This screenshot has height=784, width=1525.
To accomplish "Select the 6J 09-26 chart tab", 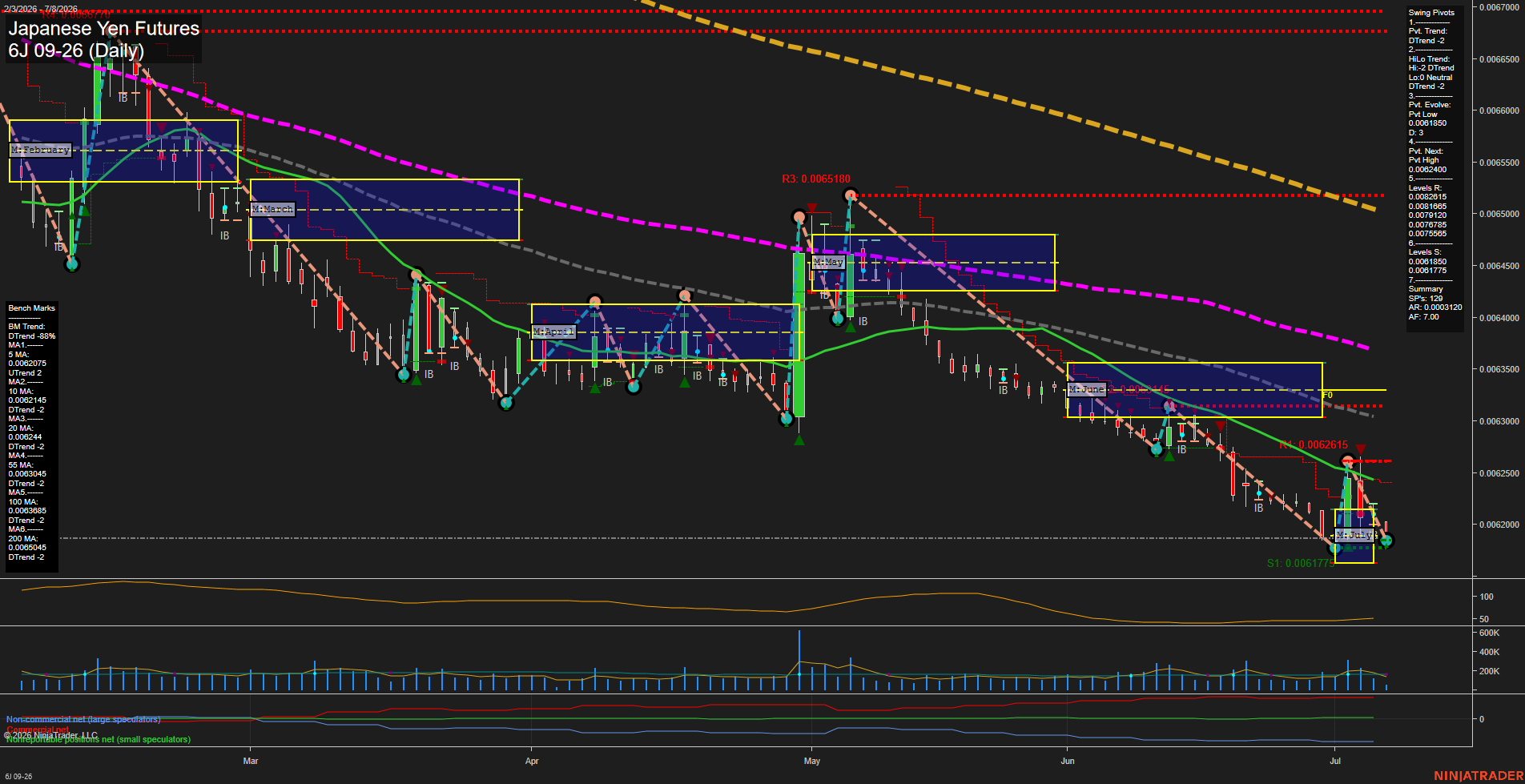I will point(18,777).
